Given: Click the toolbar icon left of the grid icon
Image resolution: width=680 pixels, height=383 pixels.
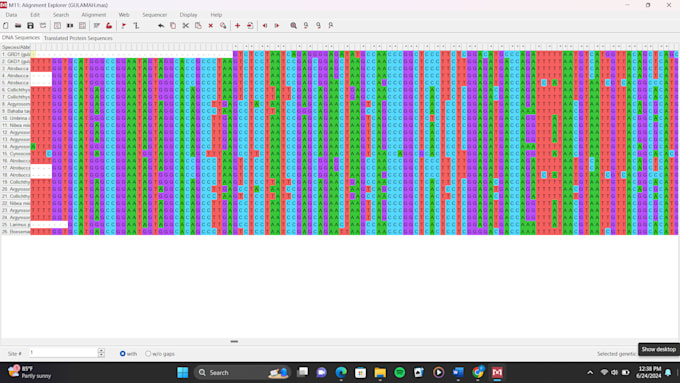Looking at the screenshot, I should tap(70, 26).
